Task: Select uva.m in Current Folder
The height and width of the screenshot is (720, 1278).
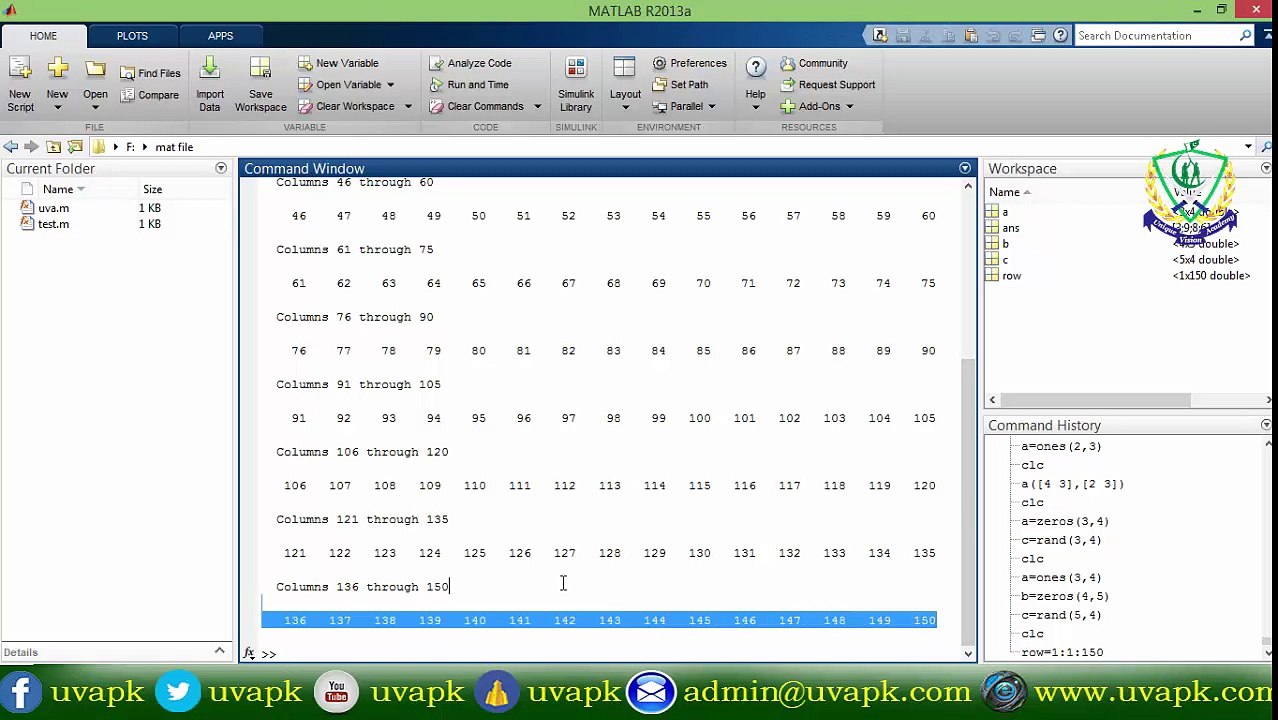Action: (54, 208)
